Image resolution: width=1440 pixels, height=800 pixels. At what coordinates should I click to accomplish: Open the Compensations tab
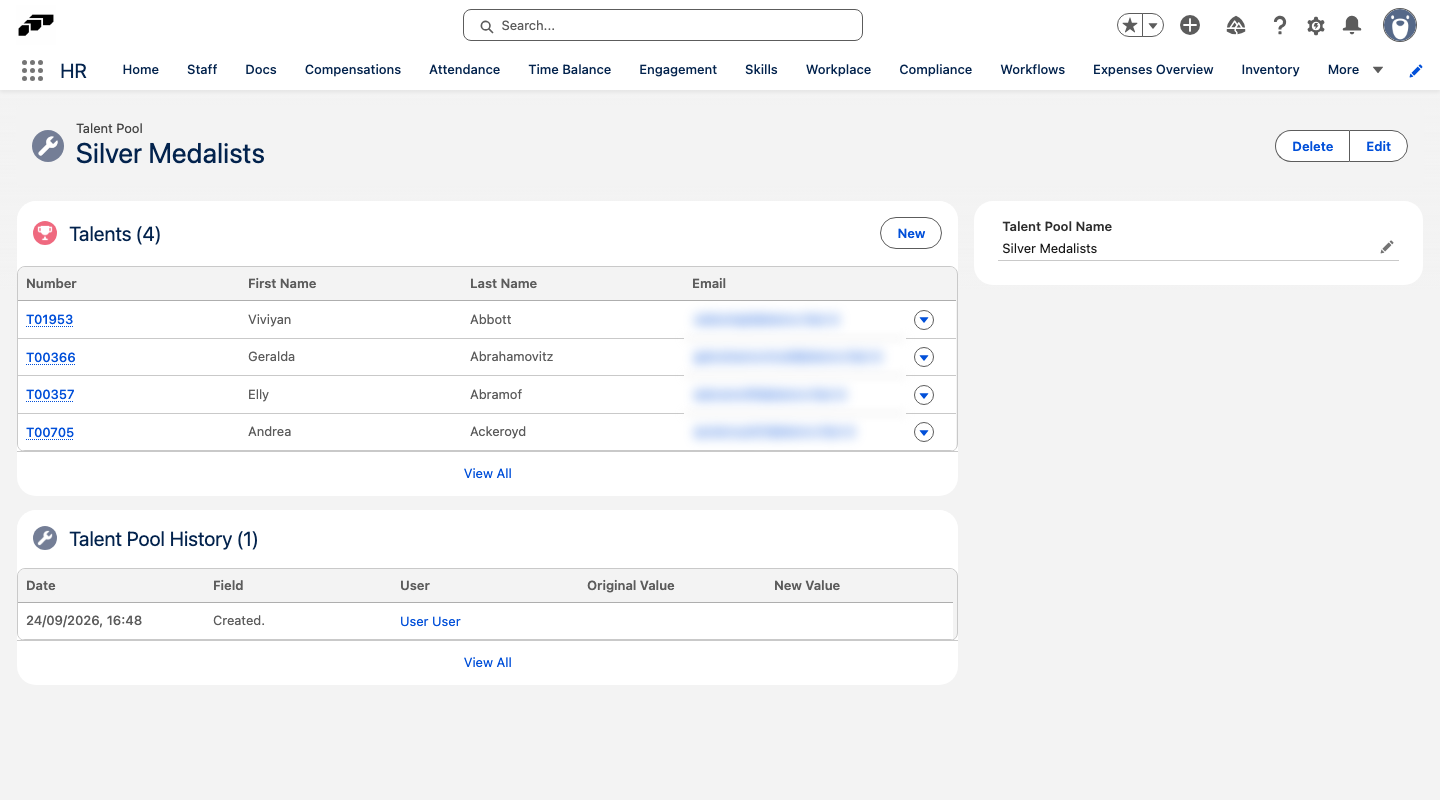point(353,70)
